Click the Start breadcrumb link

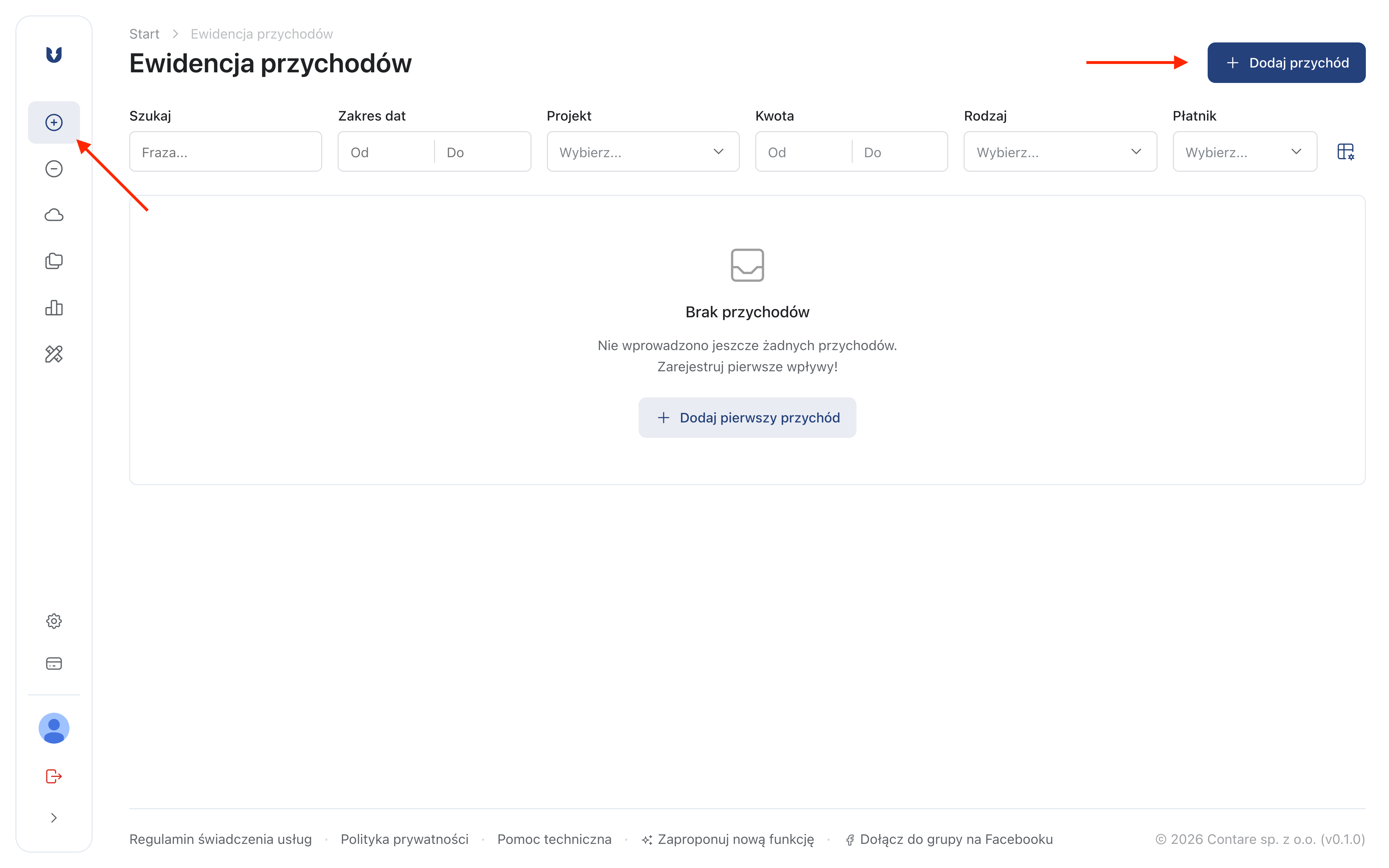pyautogui.click(x=144, y=34)
